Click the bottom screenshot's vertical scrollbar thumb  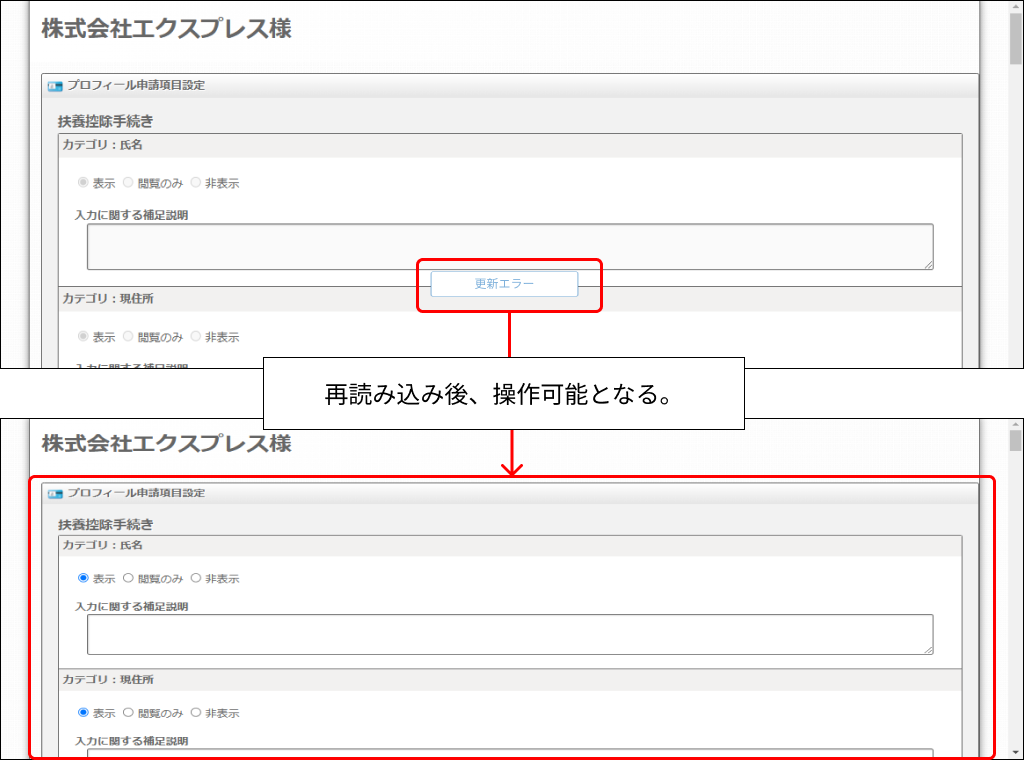1015,441
